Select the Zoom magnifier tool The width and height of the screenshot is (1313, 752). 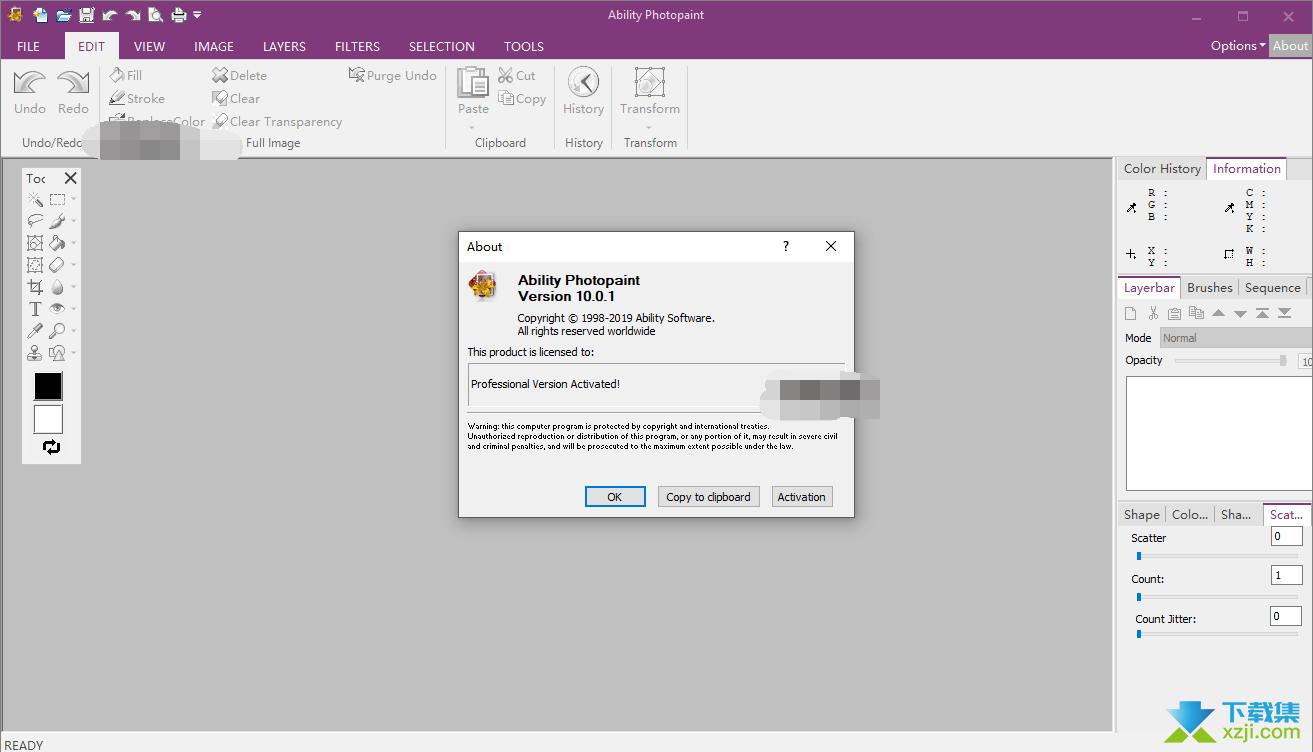point(57,331)
